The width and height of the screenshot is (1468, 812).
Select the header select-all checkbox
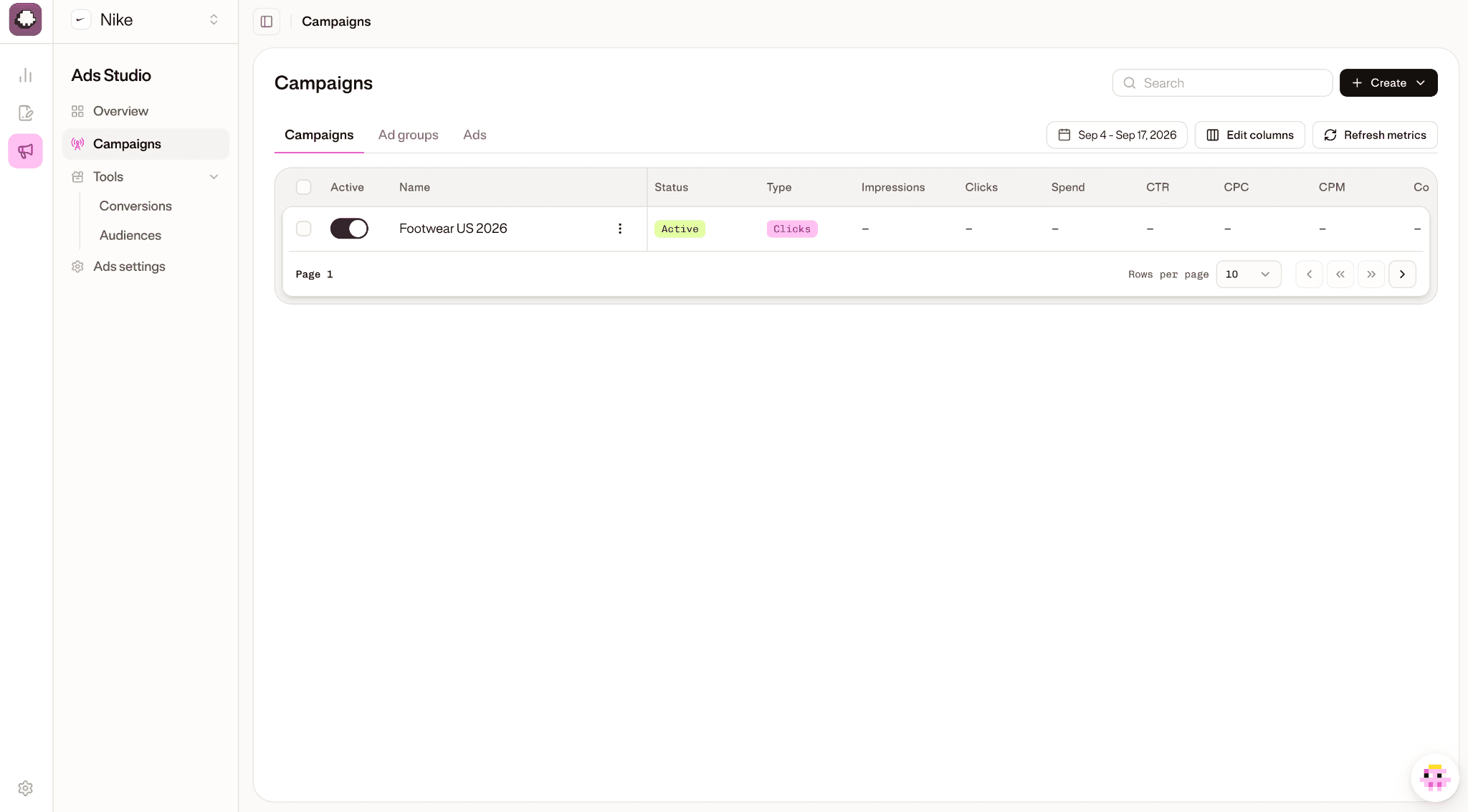304,187
